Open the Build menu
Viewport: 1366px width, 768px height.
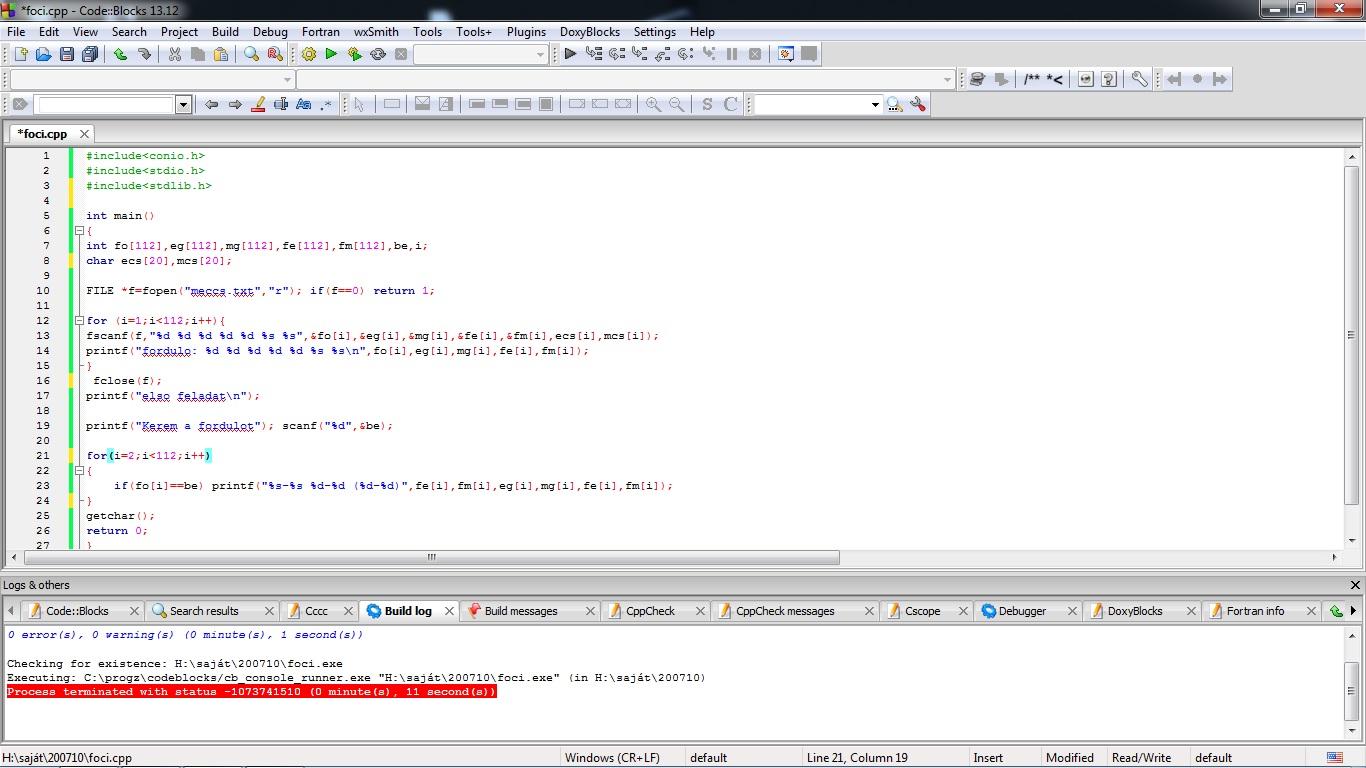coord(225,31)
